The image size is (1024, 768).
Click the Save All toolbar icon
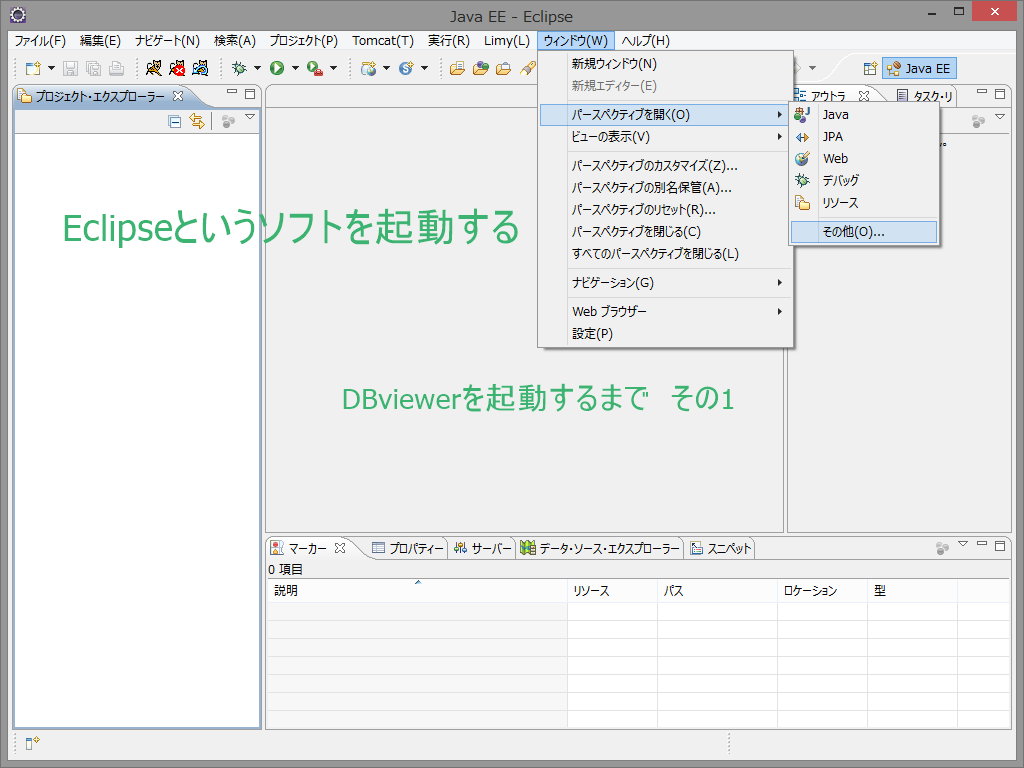tap(93, 68)
